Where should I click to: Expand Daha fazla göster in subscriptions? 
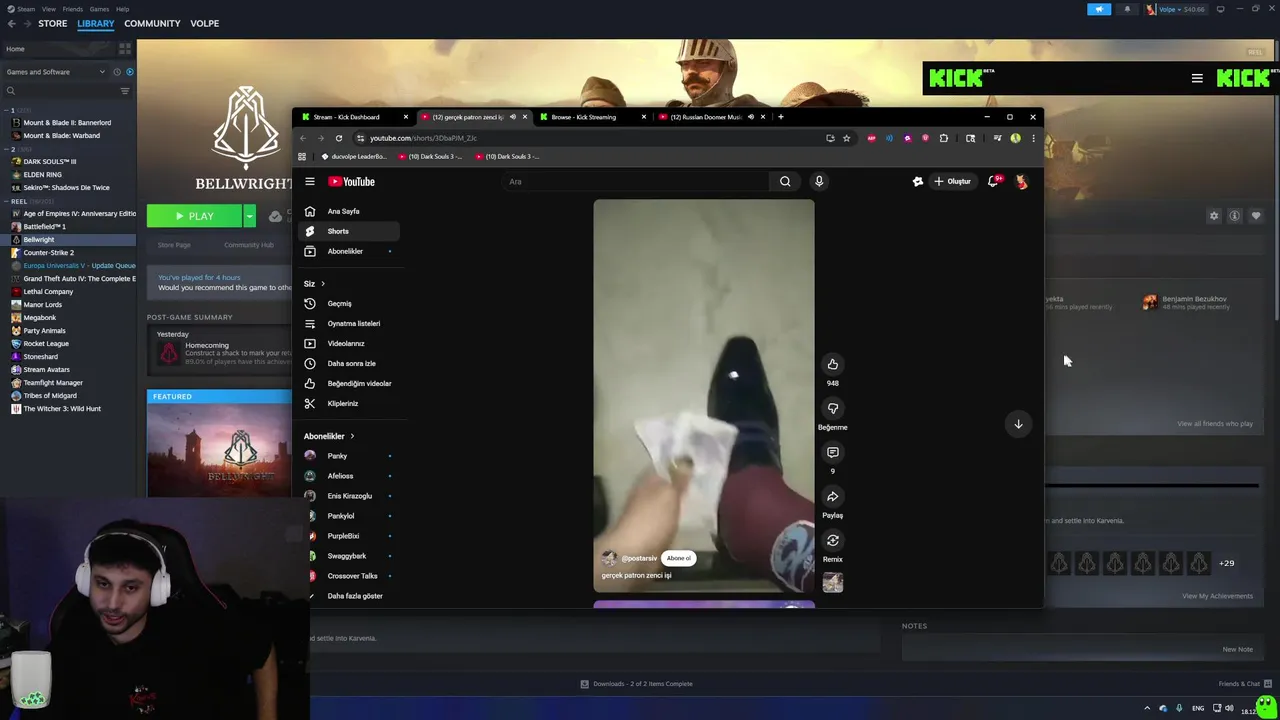click(350, 596)
